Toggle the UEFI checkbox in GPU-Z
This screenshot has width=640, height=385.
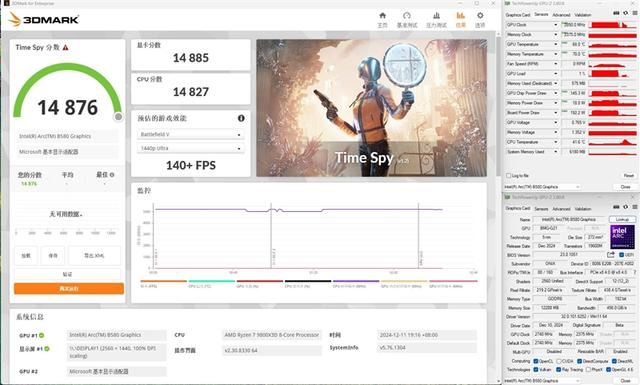point(622,255)
